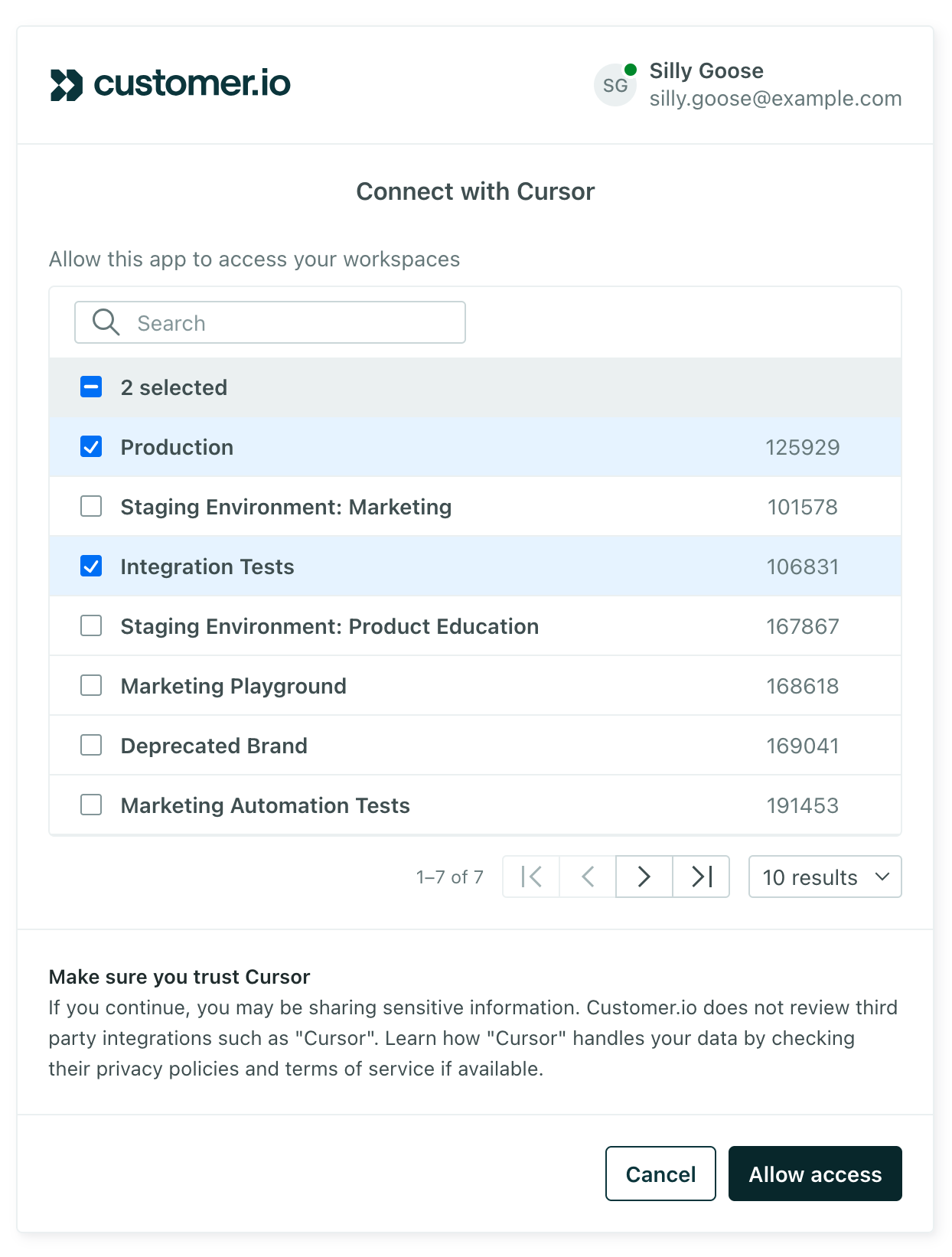The image size is (952, 1257).
Task: Click the search magnifier icon
Action: (x=106, y=322)
